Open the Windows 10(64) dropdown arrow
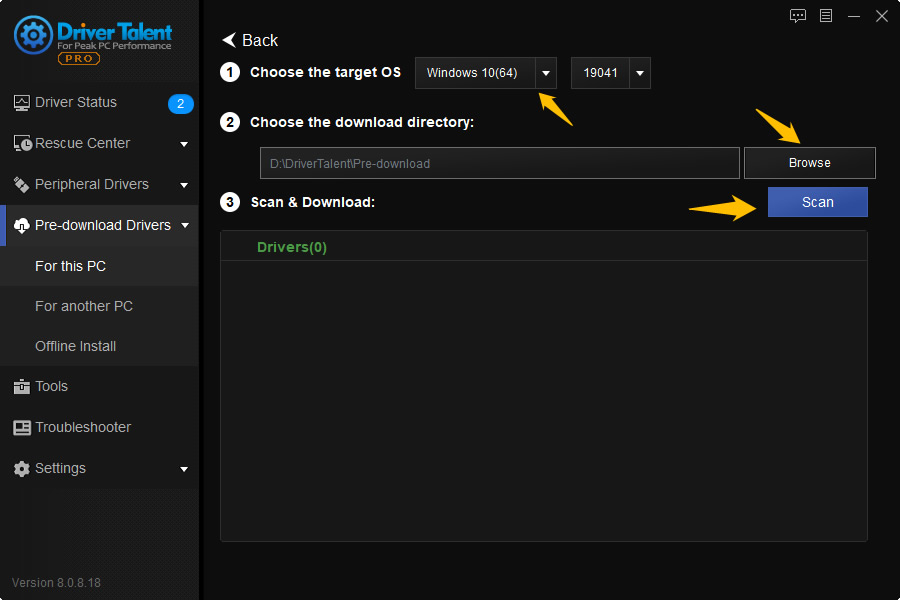 coord(546,73)
